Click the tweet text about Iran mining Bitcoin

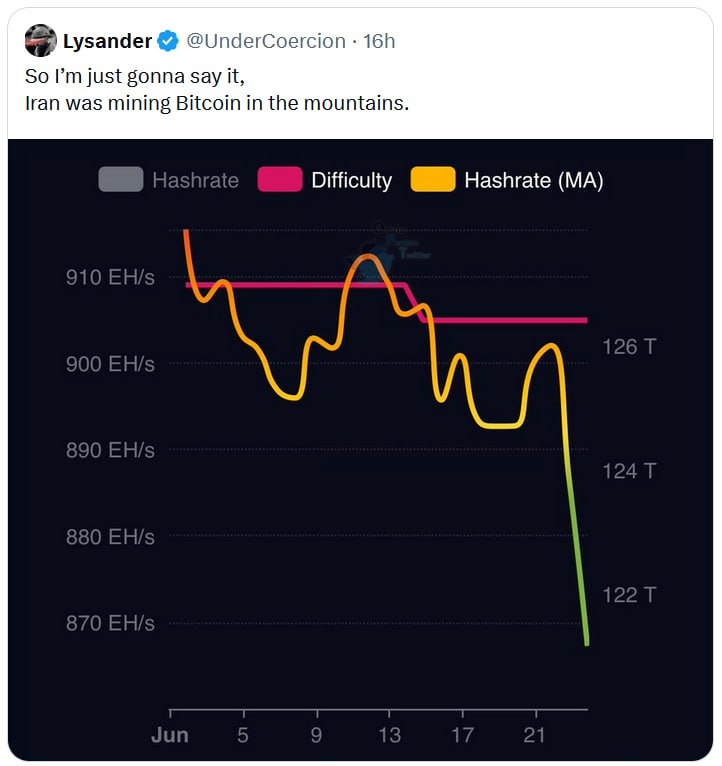pos(217,89)
